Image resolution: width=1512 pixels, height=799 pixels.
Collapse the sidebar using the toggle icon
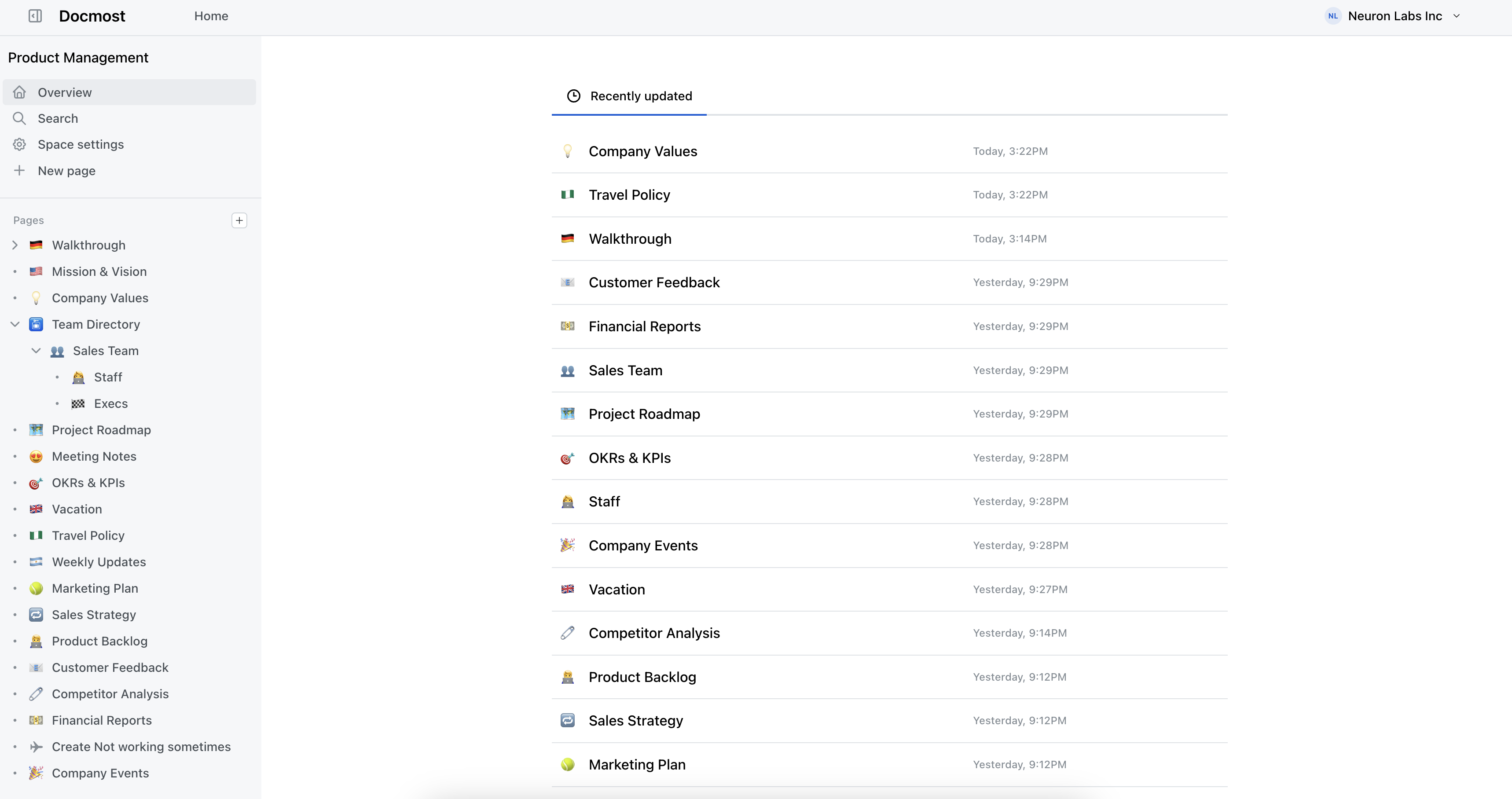pos(35,16)
